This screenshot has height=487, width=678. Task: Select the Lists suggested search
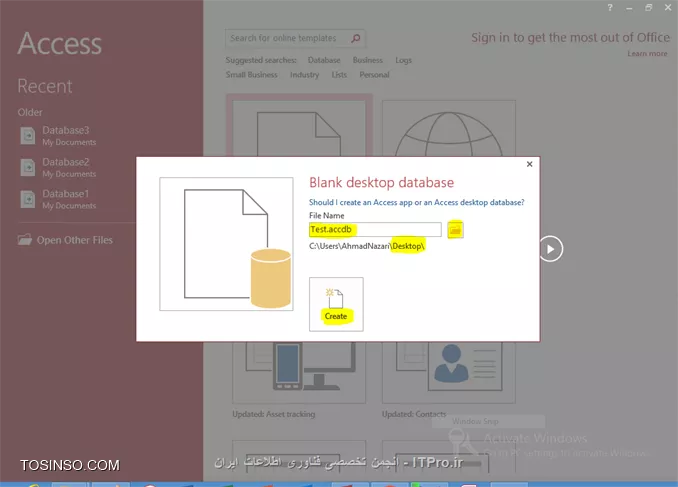click(x=339, y=74)
